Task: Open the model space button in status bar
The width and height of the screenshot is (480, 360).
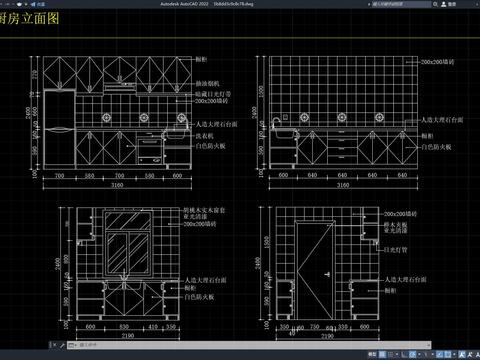Action: pyautogui.click(x=372, y=354)
